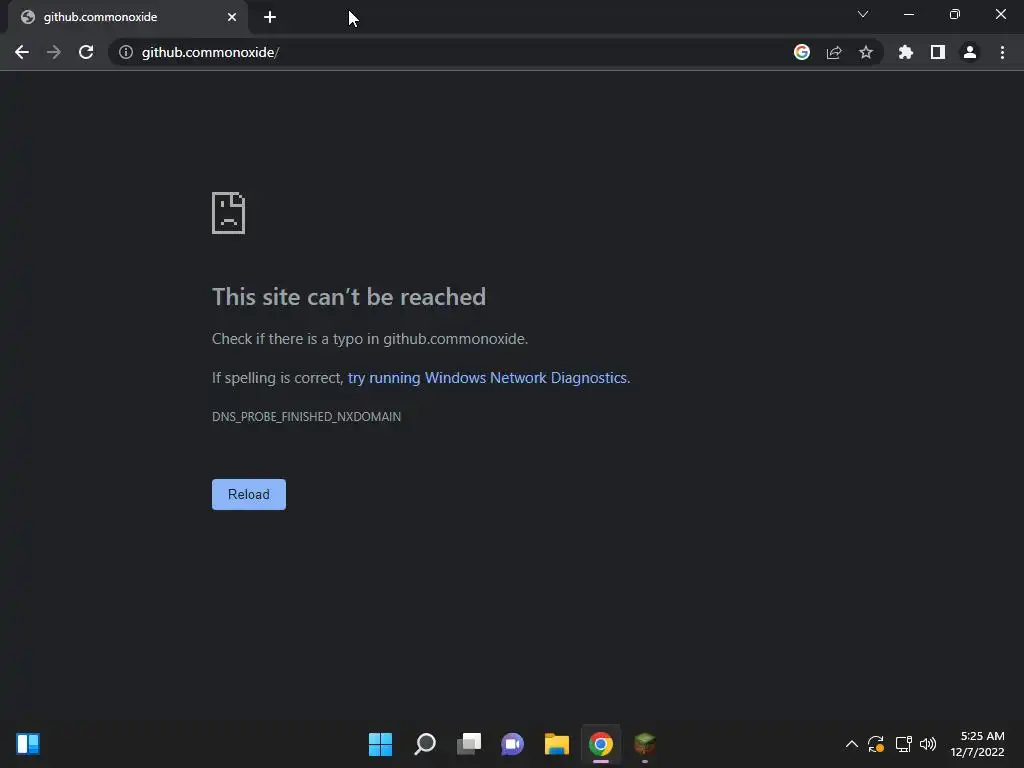This screenshot has width=1024, height=768.
Task: Open the Chrome three-dot menu
Action: (1002, 52)
